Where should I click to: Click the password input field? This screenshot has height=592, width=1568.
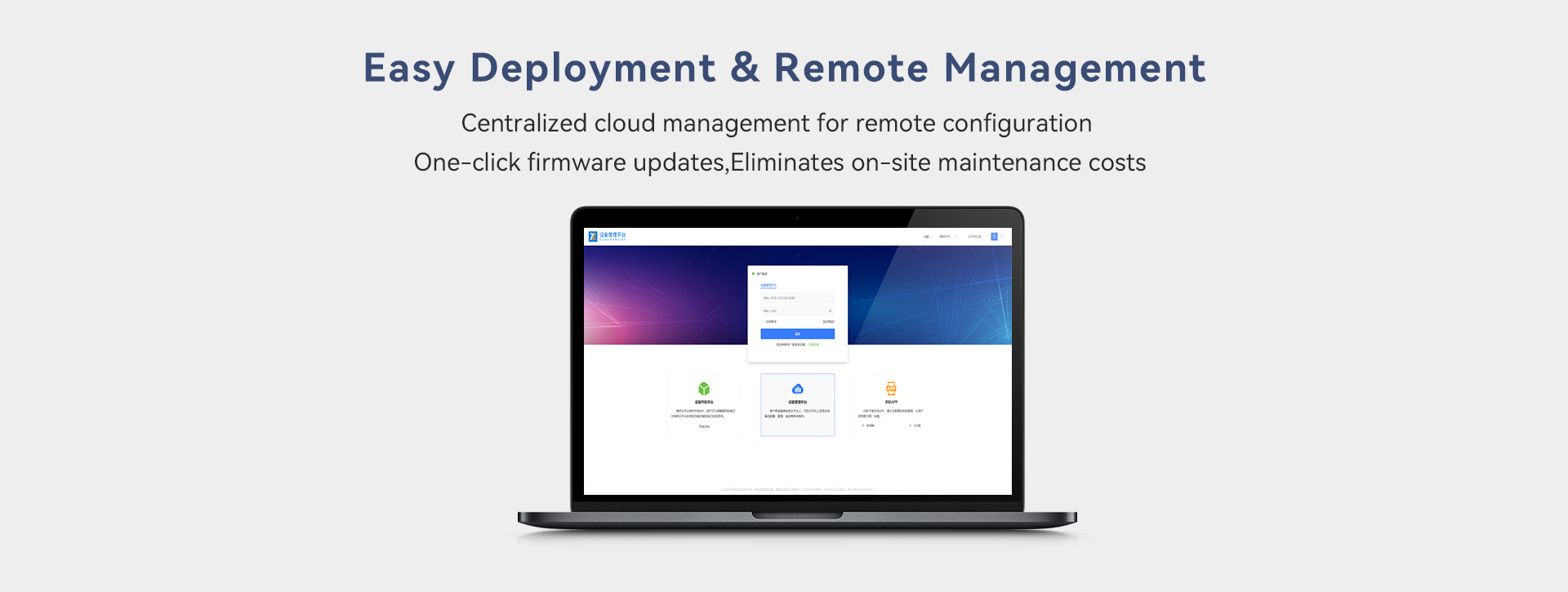click(x=792, y=311)
